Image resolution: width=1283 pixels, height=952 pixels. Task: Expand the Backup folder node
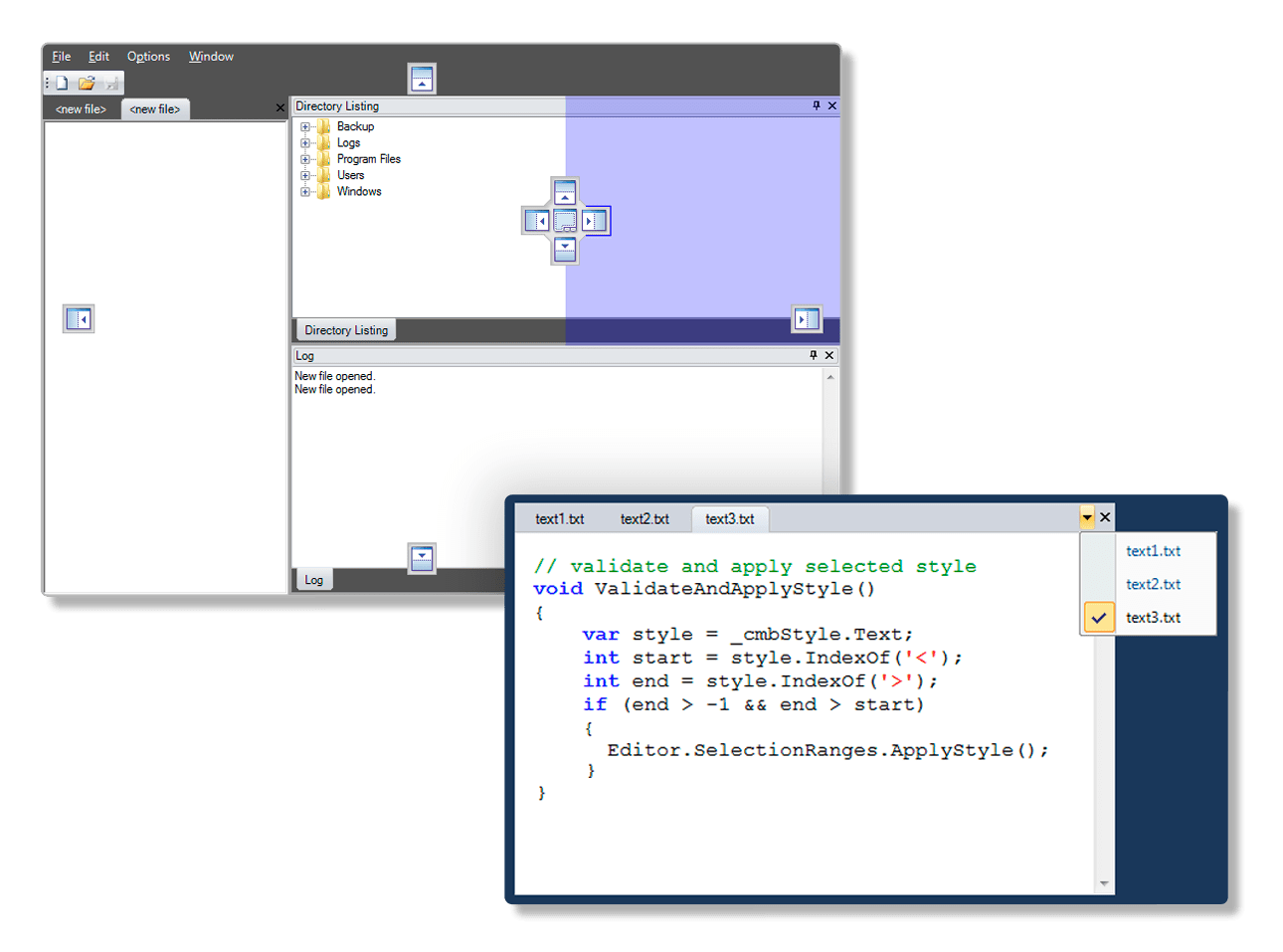306,126
